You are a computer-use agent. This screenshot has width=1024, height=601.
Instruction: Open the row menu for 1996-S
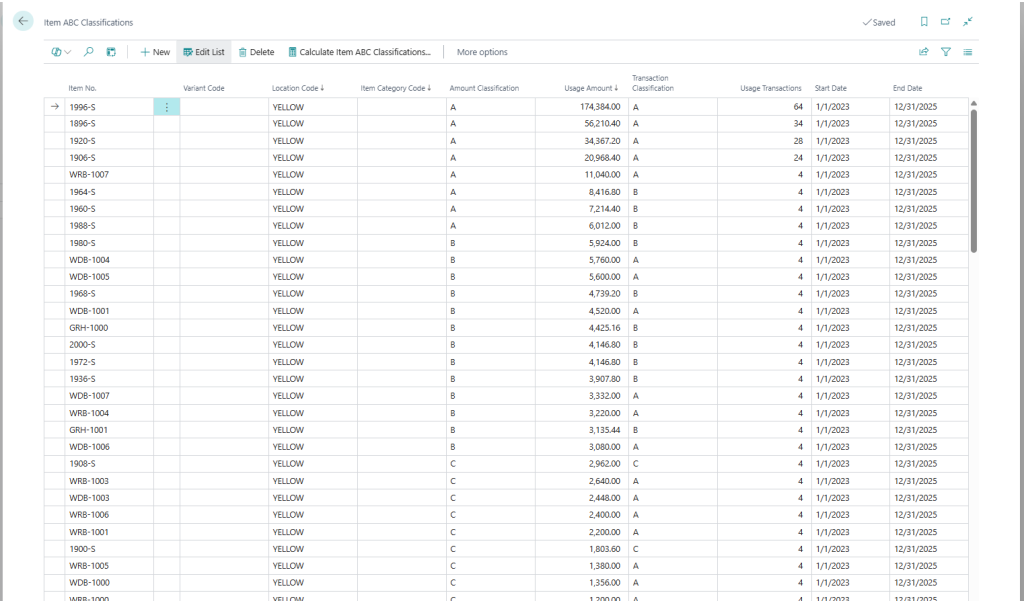point(166,106)
